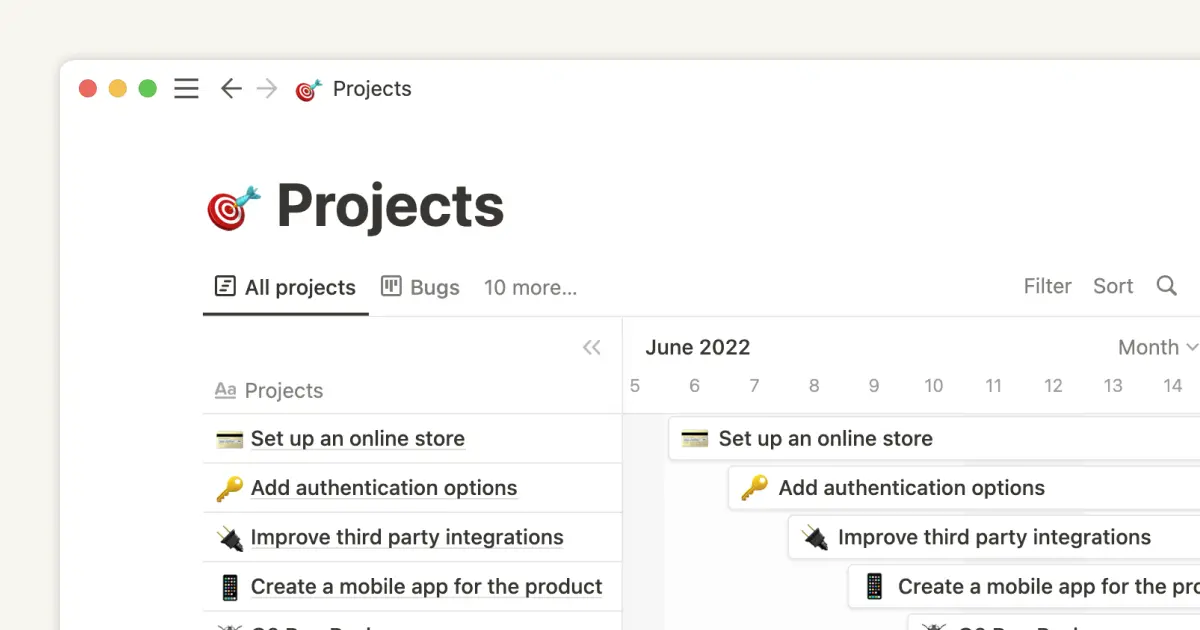Viewport: 1200px width, 630px height.
Task: Click the plug icon beside Improve third party integrations
Action: 231,537
